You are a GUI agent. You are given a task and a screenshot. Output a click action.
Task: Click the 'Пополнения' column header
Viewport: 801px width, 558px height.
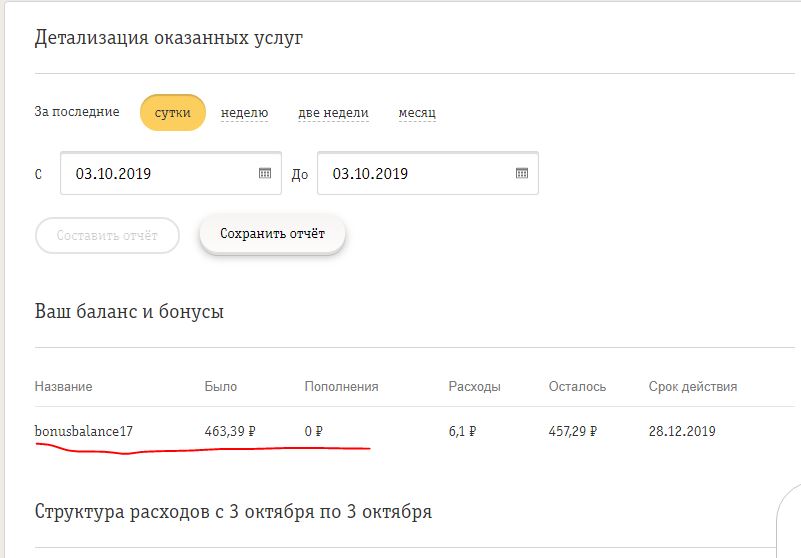coord(341,386)
